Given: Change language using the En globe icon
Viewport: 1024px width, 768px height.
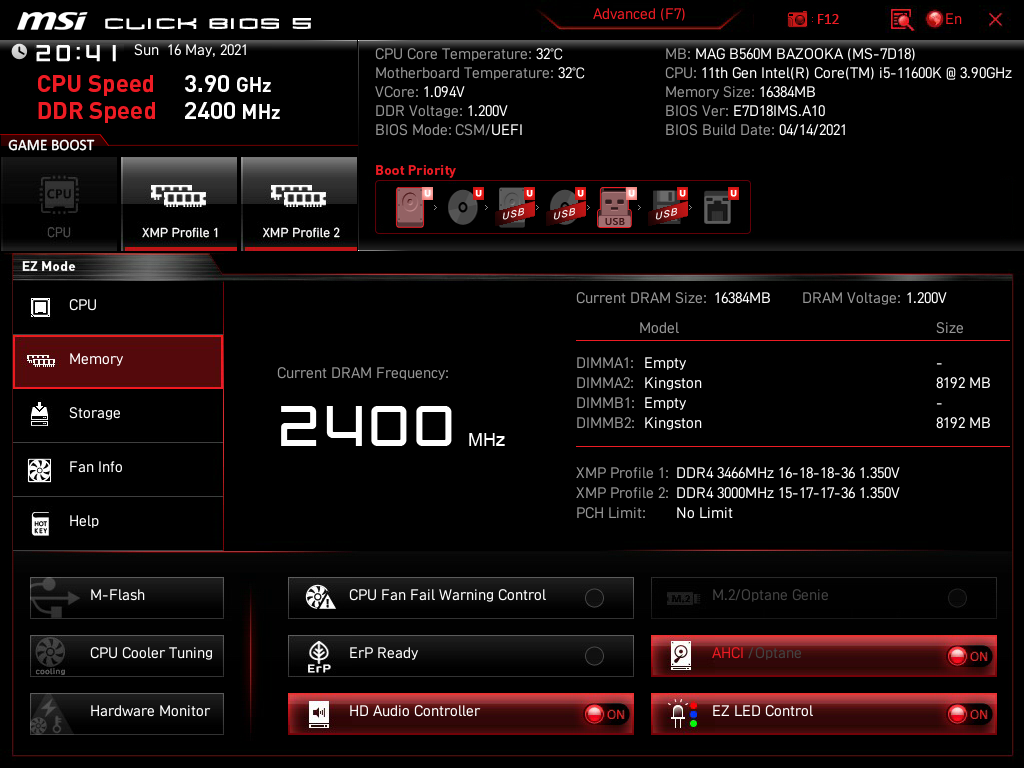Looking at the screenshot, I should (x=944, y=20).
